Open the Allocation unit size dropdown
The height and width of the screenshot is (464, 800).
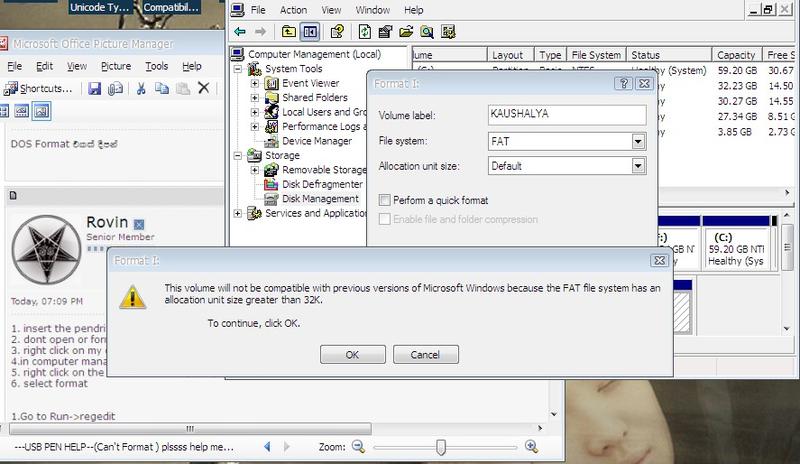(638, 165)
